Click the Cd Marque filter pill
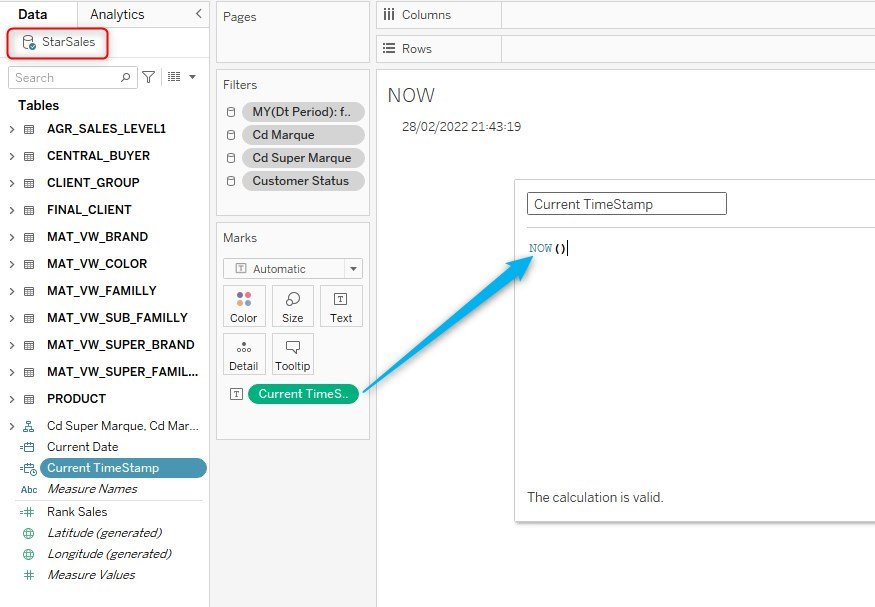Screen dimensions: 875x607 click(303, 135)
